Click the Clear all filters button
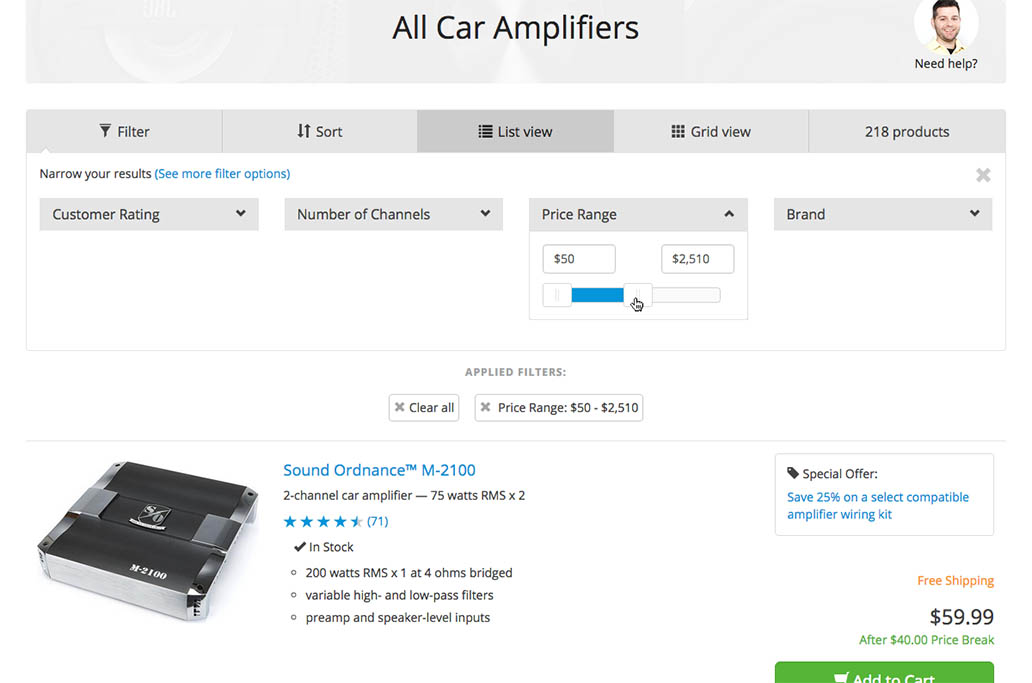This screenshot has width=1032, height=683. tap(423, 407)
